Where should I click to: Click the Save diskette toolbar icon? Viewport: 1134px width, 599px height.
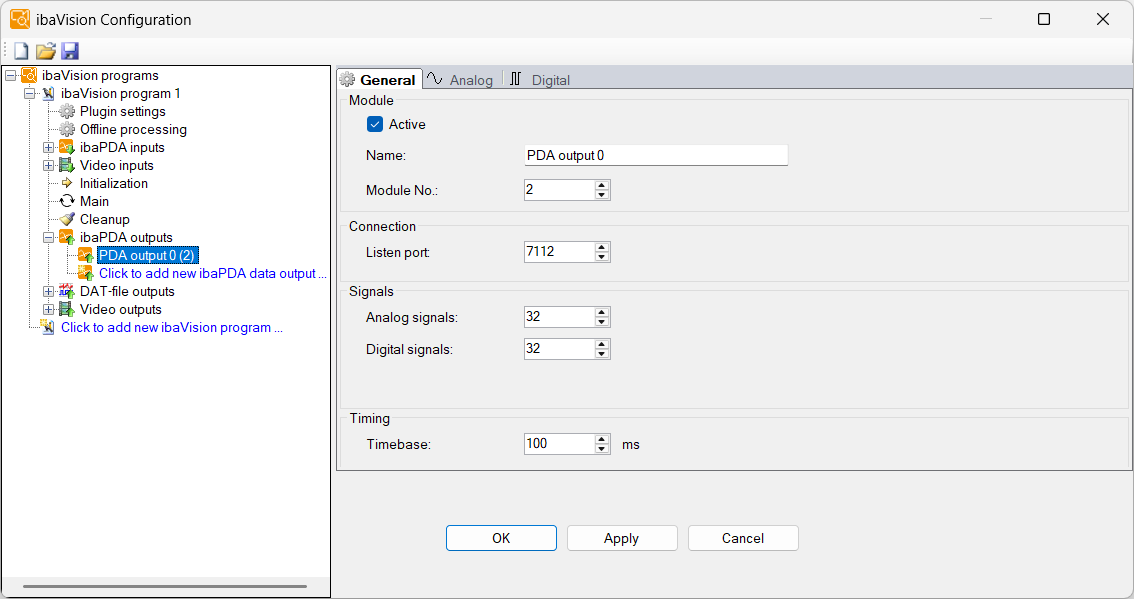tap(69, 51)
